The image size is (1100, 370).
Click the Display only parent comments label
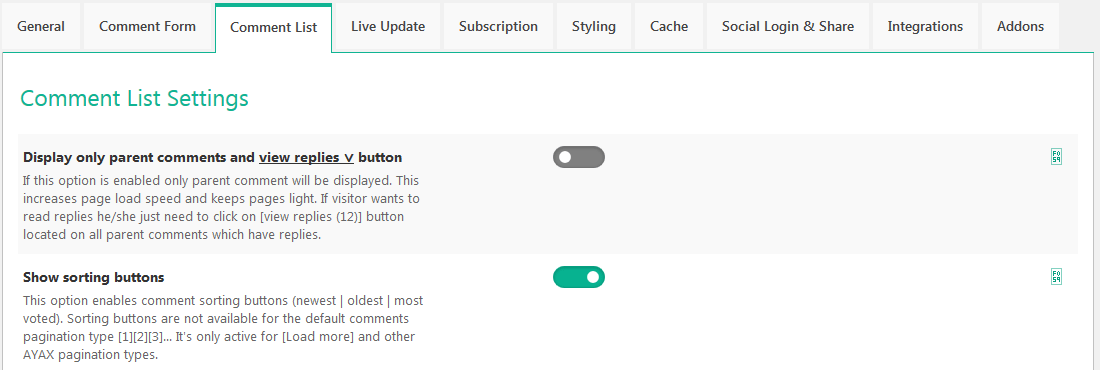pos(213,157)
